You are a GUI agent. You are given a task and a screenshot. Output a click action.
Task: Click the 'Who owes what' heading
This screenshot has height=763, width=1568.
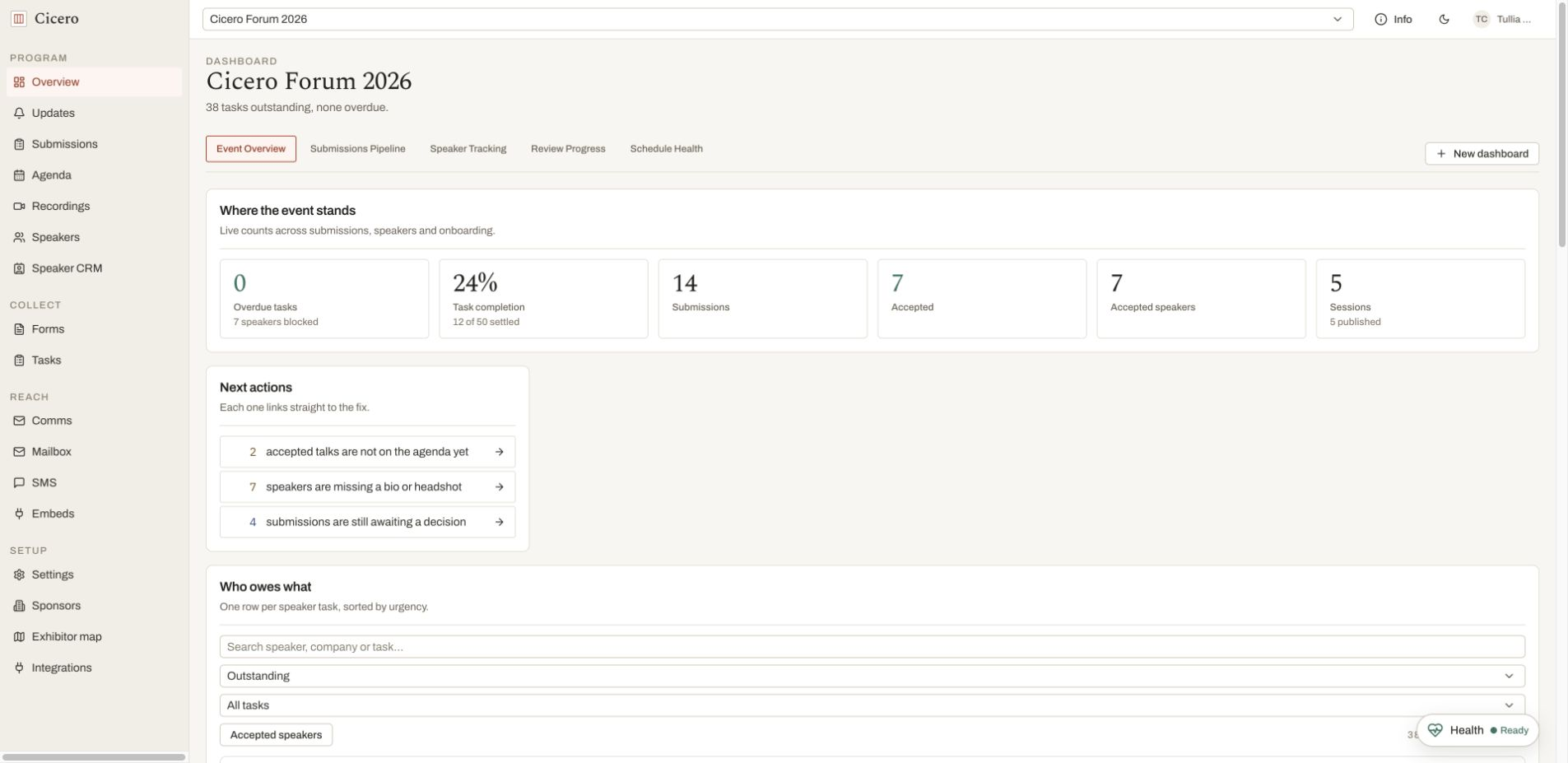click(x=265, y=587)
